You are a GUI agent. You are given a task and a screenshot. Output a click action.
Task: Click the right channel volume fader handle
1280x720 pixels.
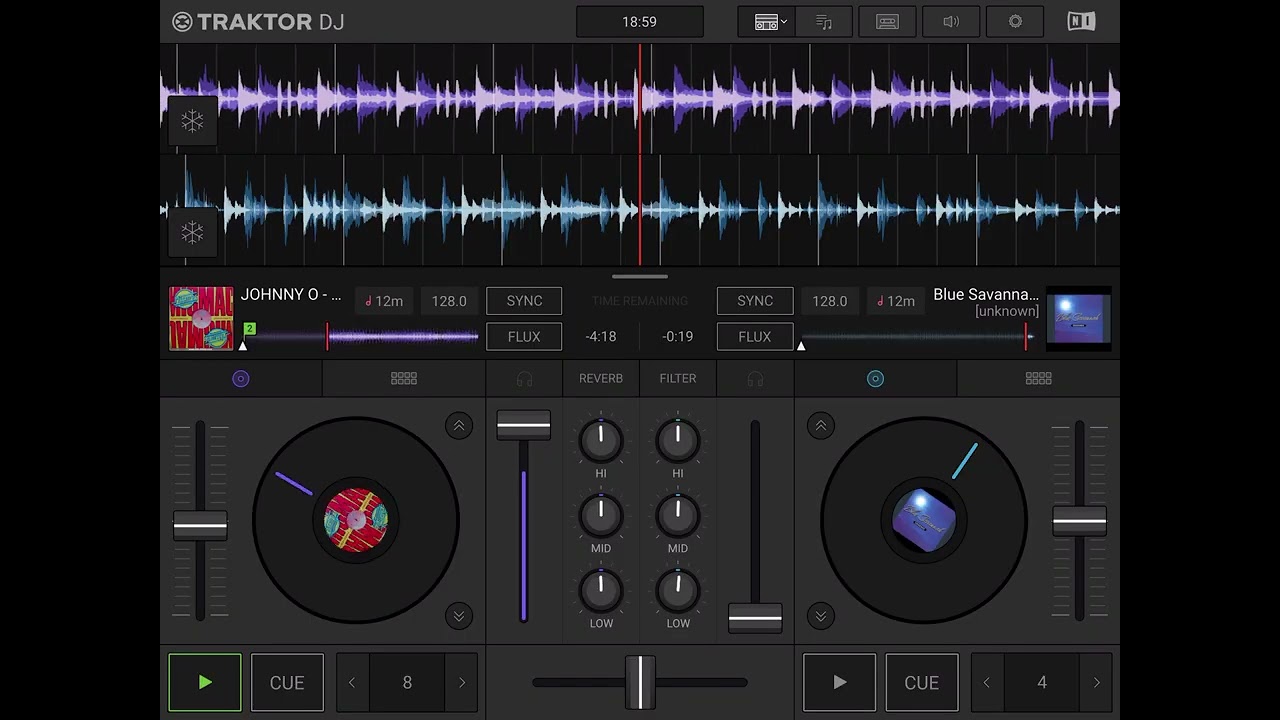tap(755, 619)
